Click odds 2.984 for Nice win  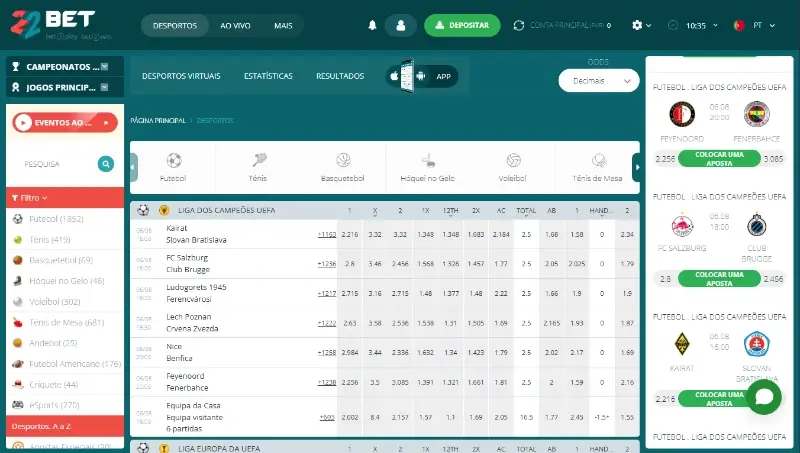coord(349,353)
